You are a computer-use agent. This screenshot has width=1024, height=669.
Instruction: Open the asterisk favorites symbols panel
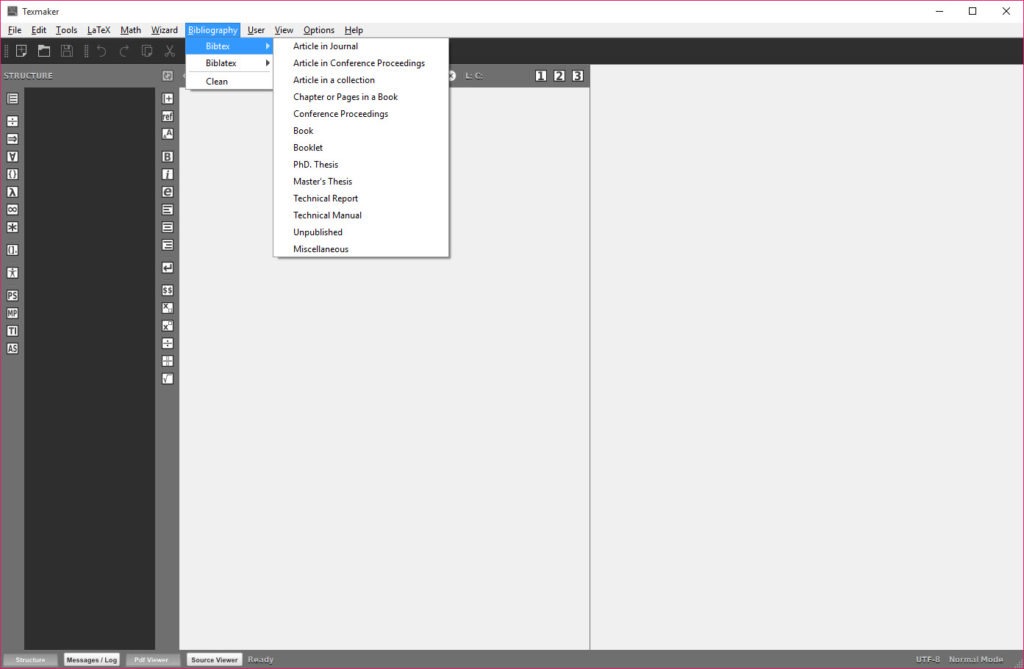pyautogui.click(x=12, y=227)
